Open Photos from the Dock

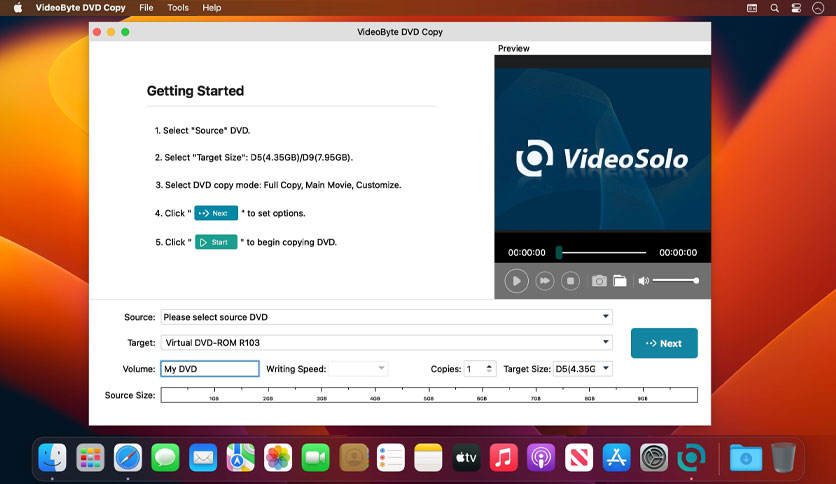pyautogui.click(x=278, y=457)
